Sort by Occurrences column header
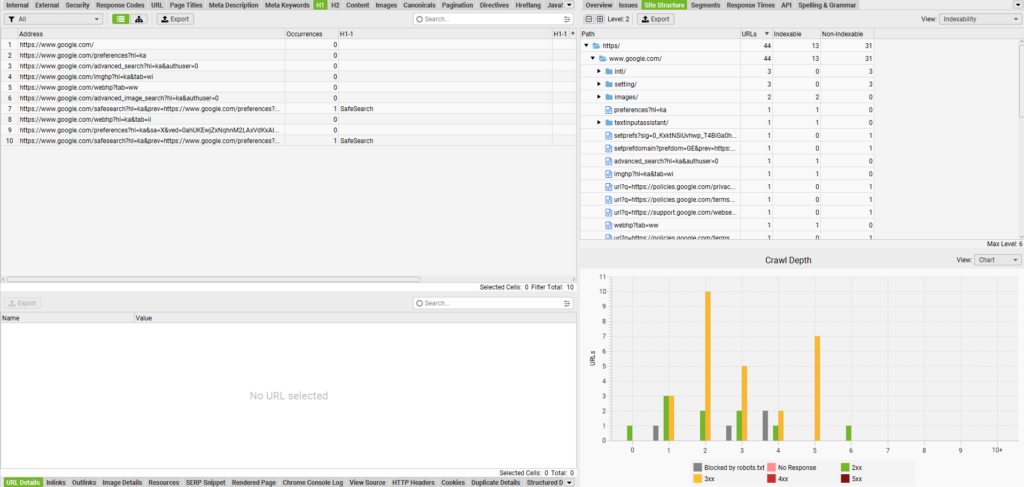The height and width of the screenshot is (487, 1024). [x=311, y=33]
